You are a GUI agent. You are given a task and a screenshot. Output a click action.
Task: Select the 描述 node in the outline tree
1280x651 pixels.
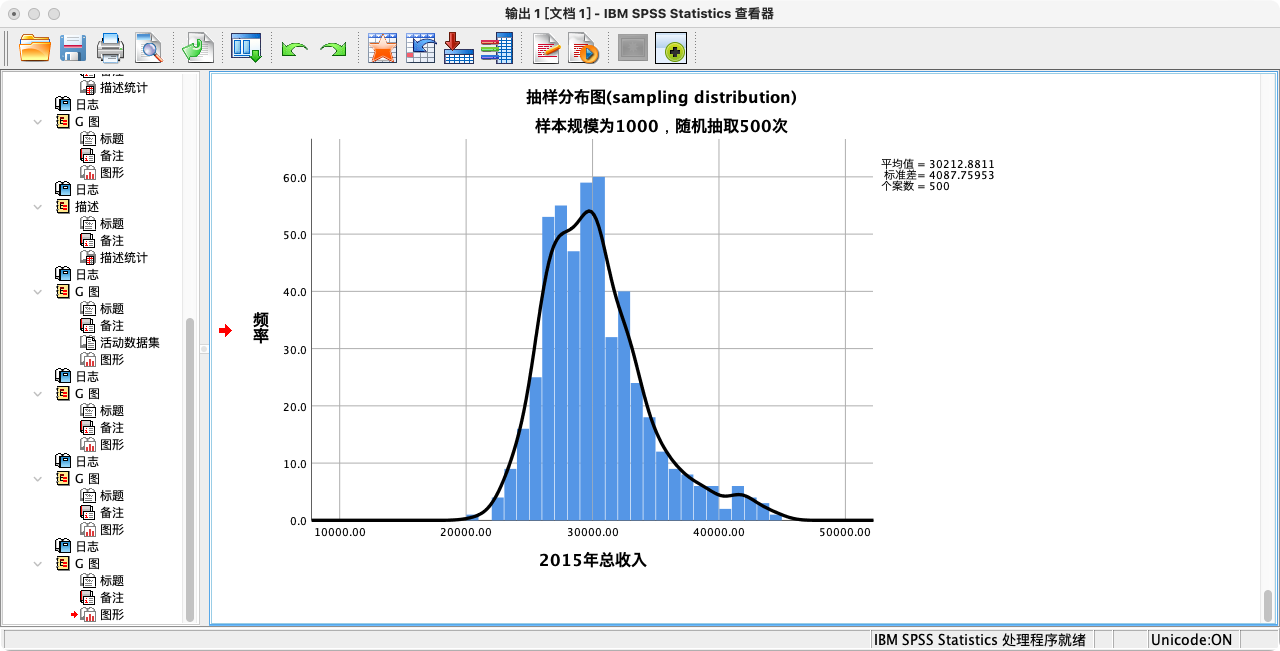click(87, 207)
